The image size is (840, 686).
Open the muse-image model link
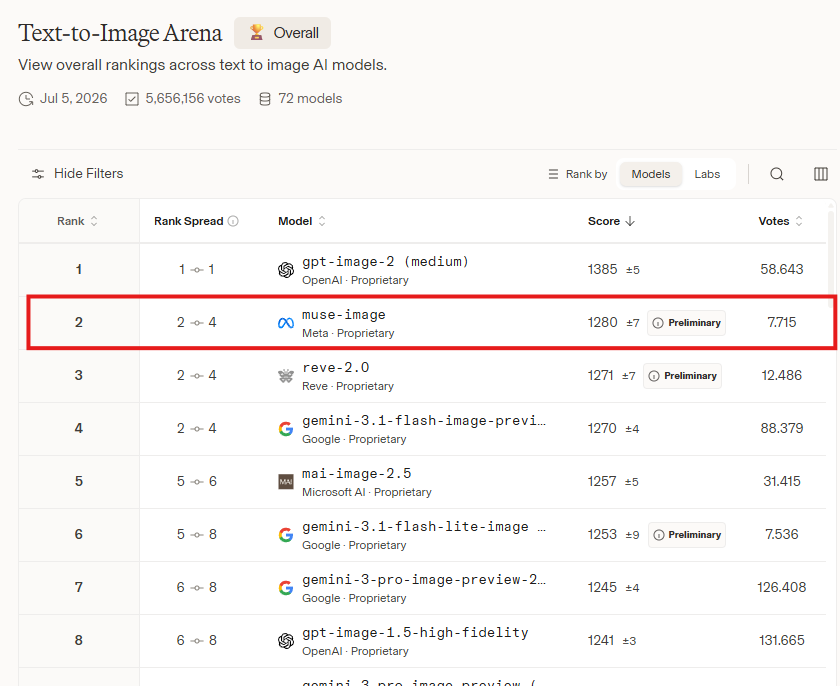(343, 315)
